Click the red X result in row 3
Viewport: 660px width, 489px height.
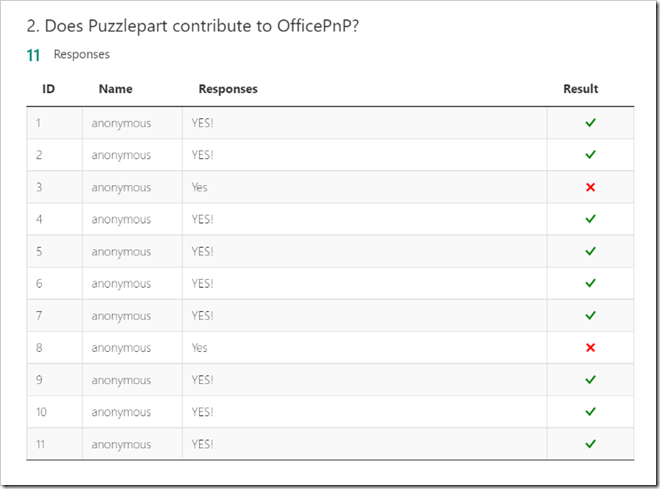tap(590, 187)
